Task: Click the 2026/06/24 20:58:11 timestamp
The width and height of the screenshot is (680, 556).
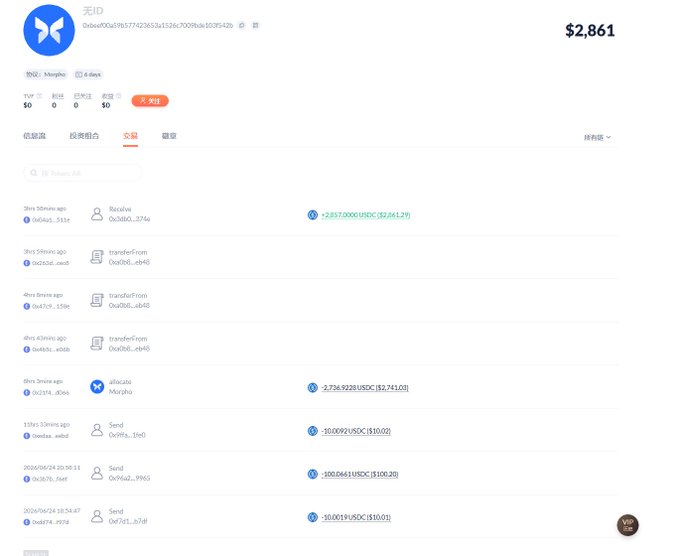Action: (52, 468)
